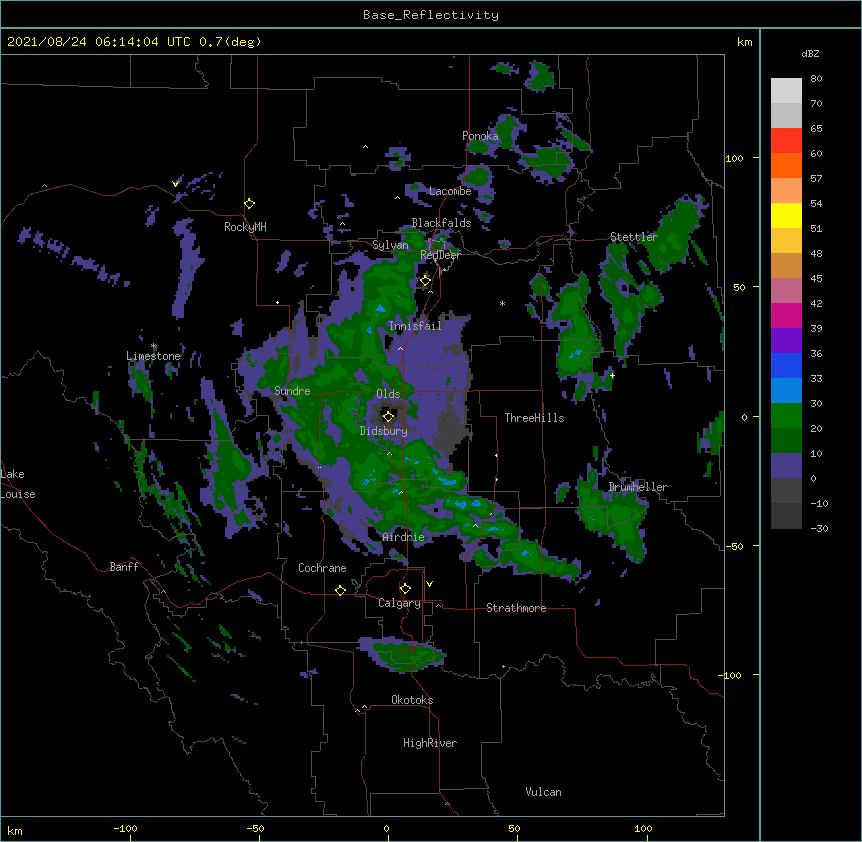Click the white plus marker west of Drumheller
Image resolution: width=862 pixels, height=842 pixels.
[612, 375]
